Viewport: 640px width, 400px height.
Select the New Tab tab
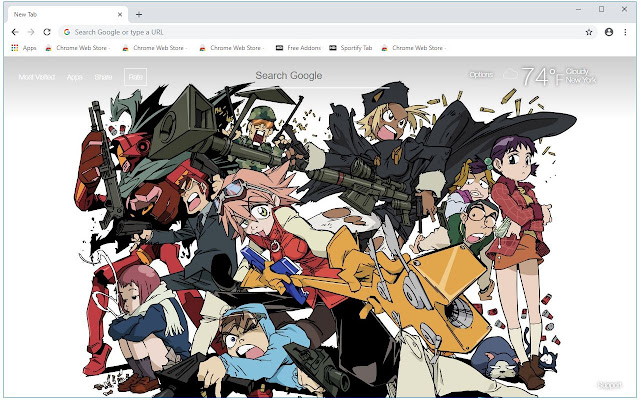click(67, 14)
